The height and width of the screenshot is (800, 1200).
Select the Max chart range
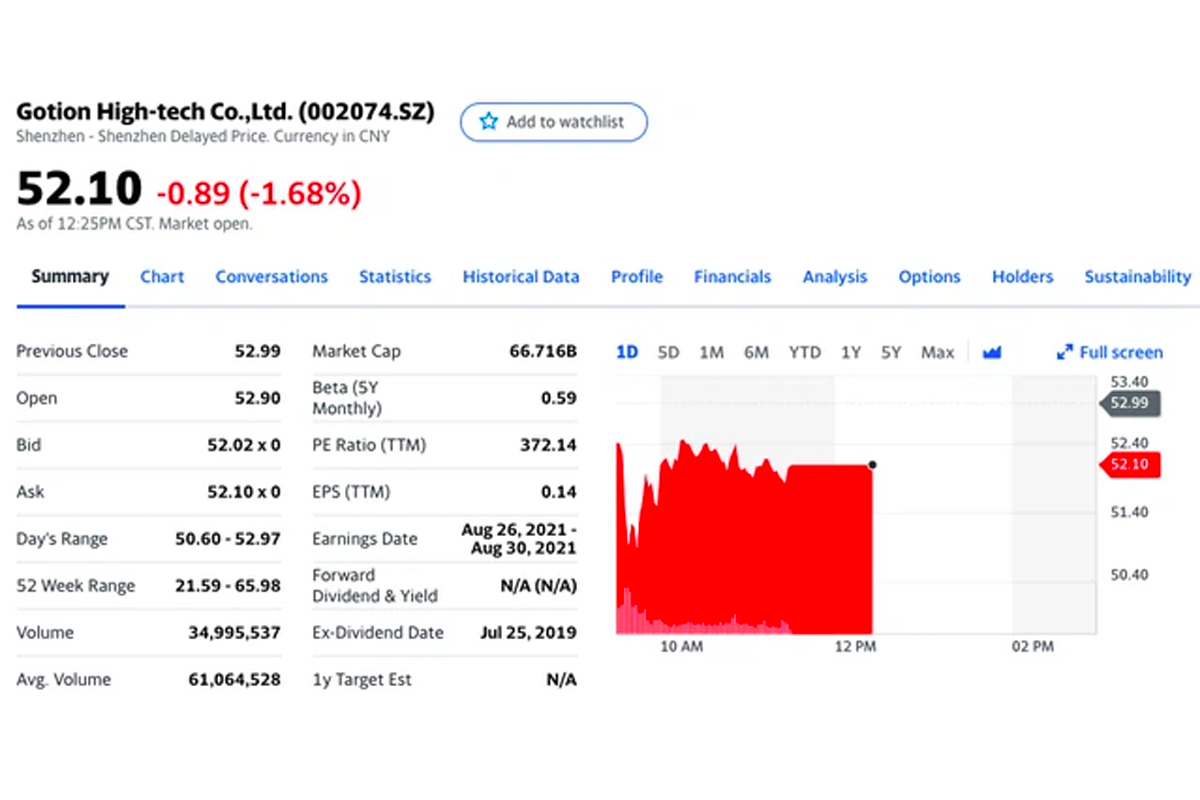[937, 352]
